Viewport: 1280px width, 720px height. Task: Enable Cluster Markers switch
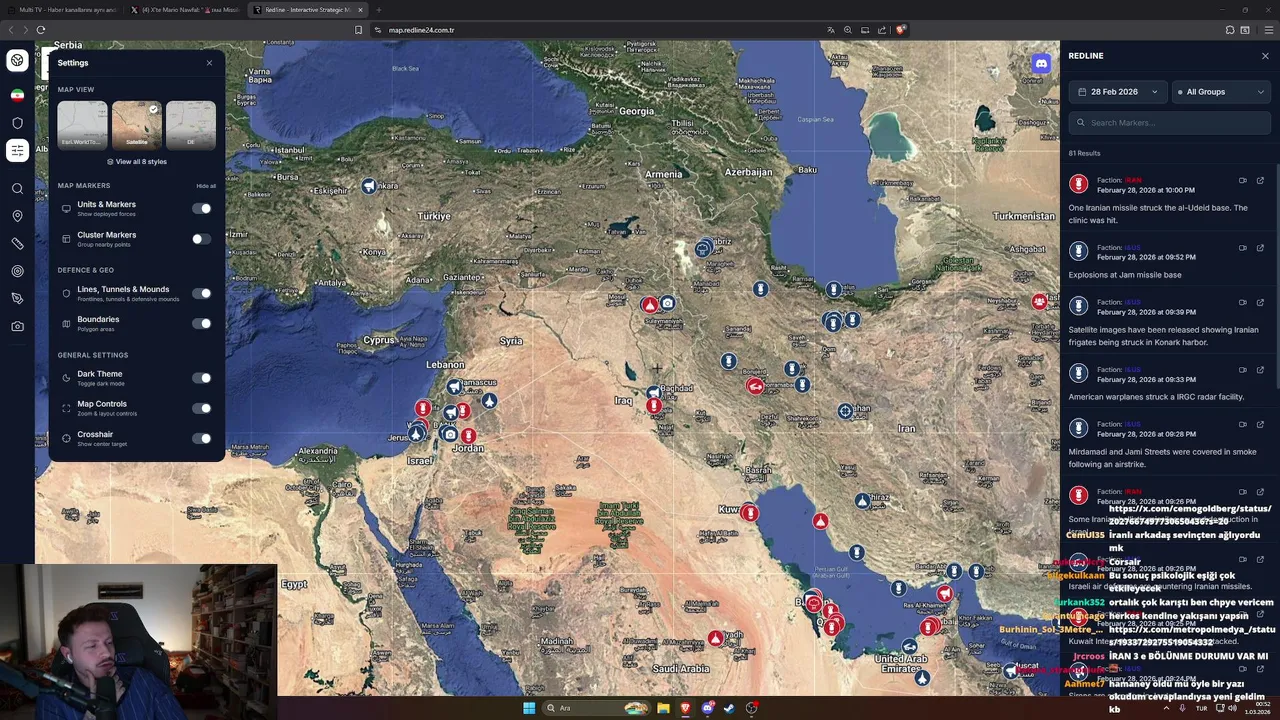[202, 239]
